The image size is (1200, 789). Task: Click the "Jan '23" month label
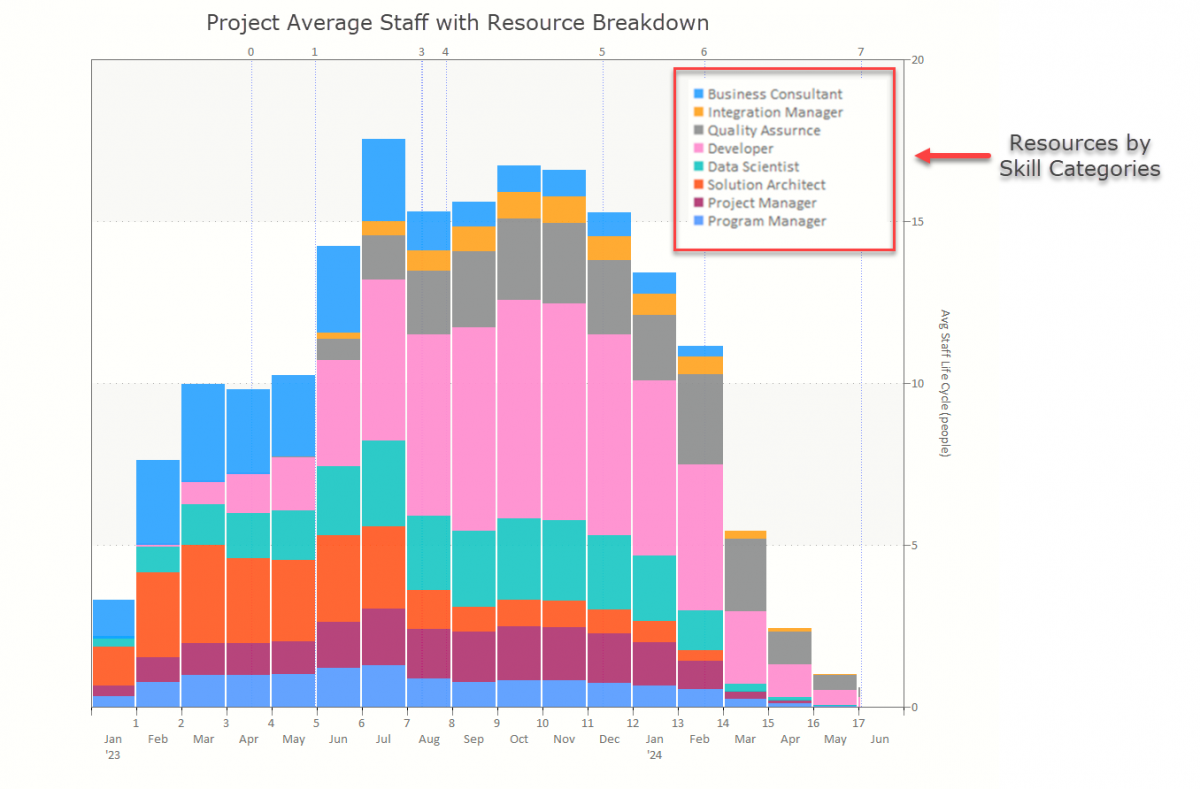[x=113, y=747]
